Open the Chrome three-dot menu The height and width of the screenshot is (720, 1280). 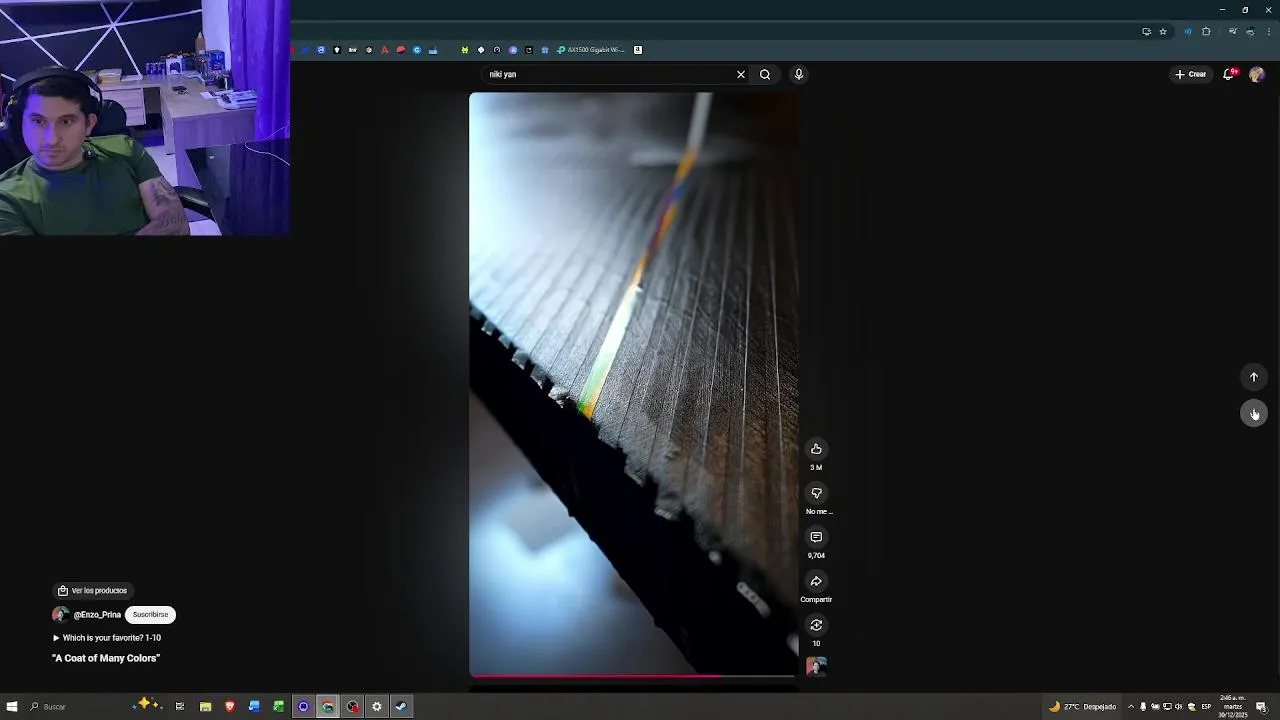[x=1269, y=31]
